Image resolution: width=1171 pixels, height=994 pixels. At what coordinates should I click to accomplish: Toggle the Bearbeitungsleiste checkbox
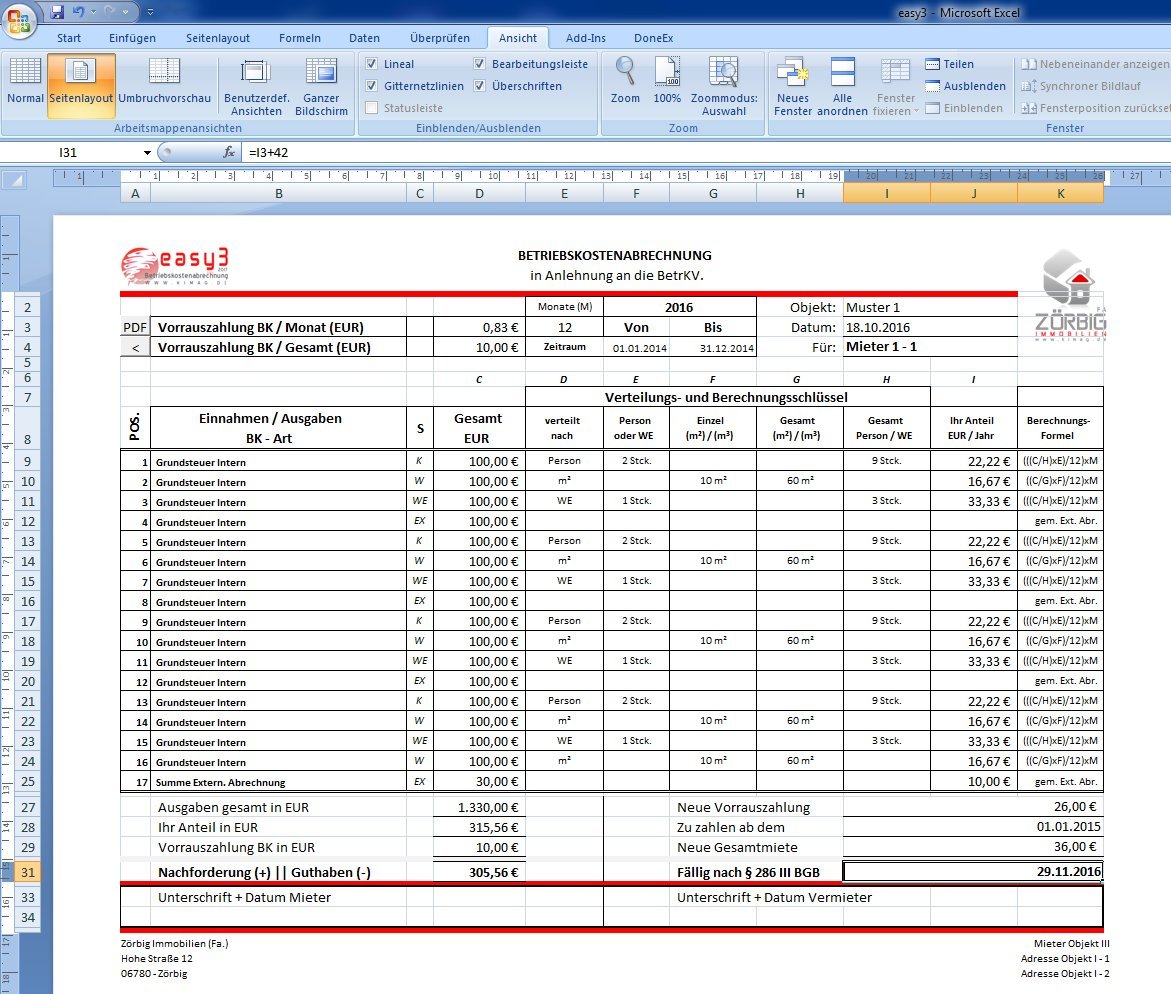point(479,64)
